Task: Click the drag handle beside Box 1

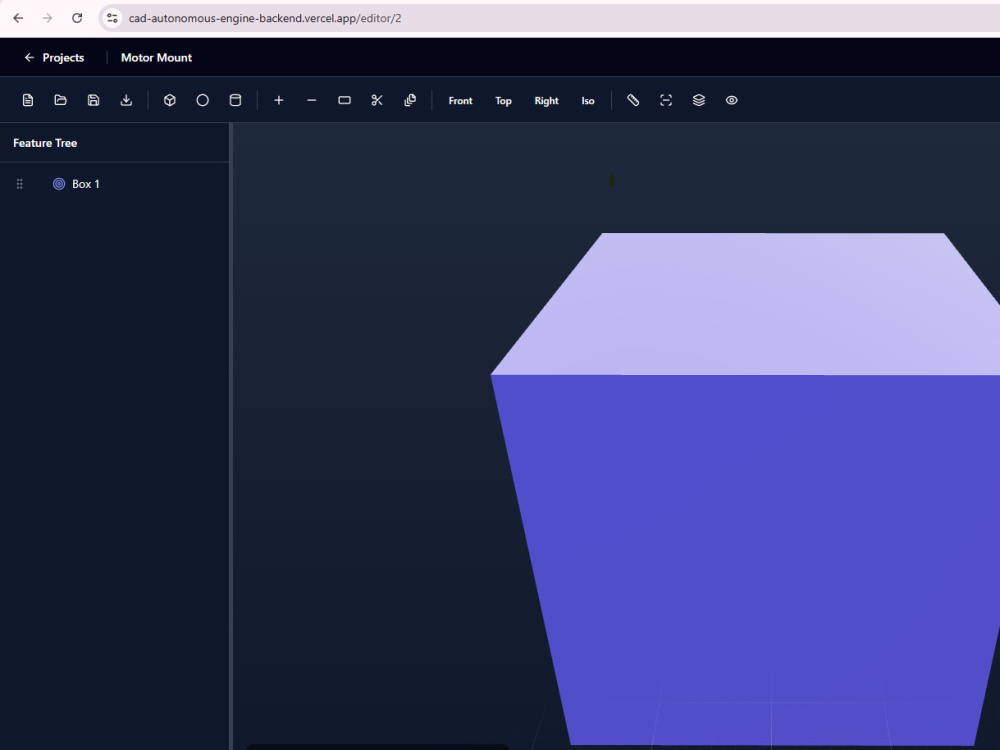Action: tap(20, 184)
